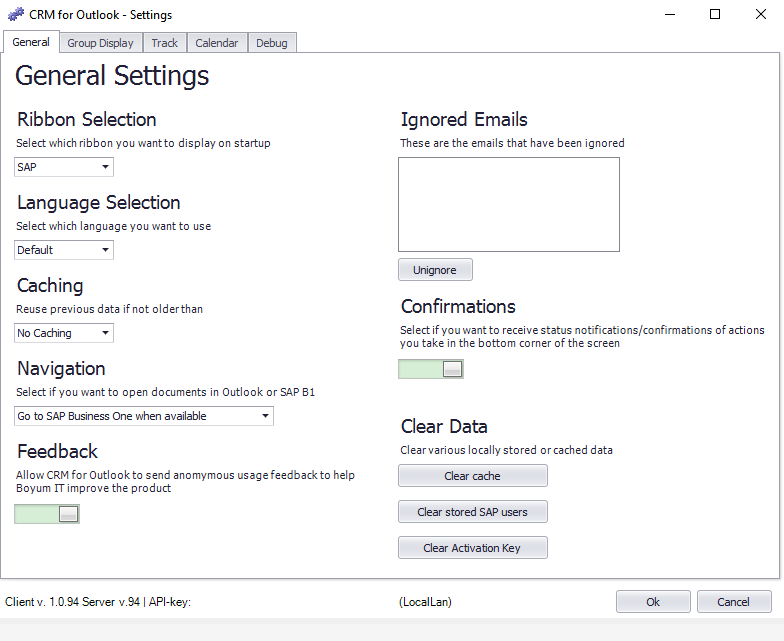The height and width of the screenshot is (641, 784).
Task: Switch to the Calendar tab
Action: pos(216,43)
